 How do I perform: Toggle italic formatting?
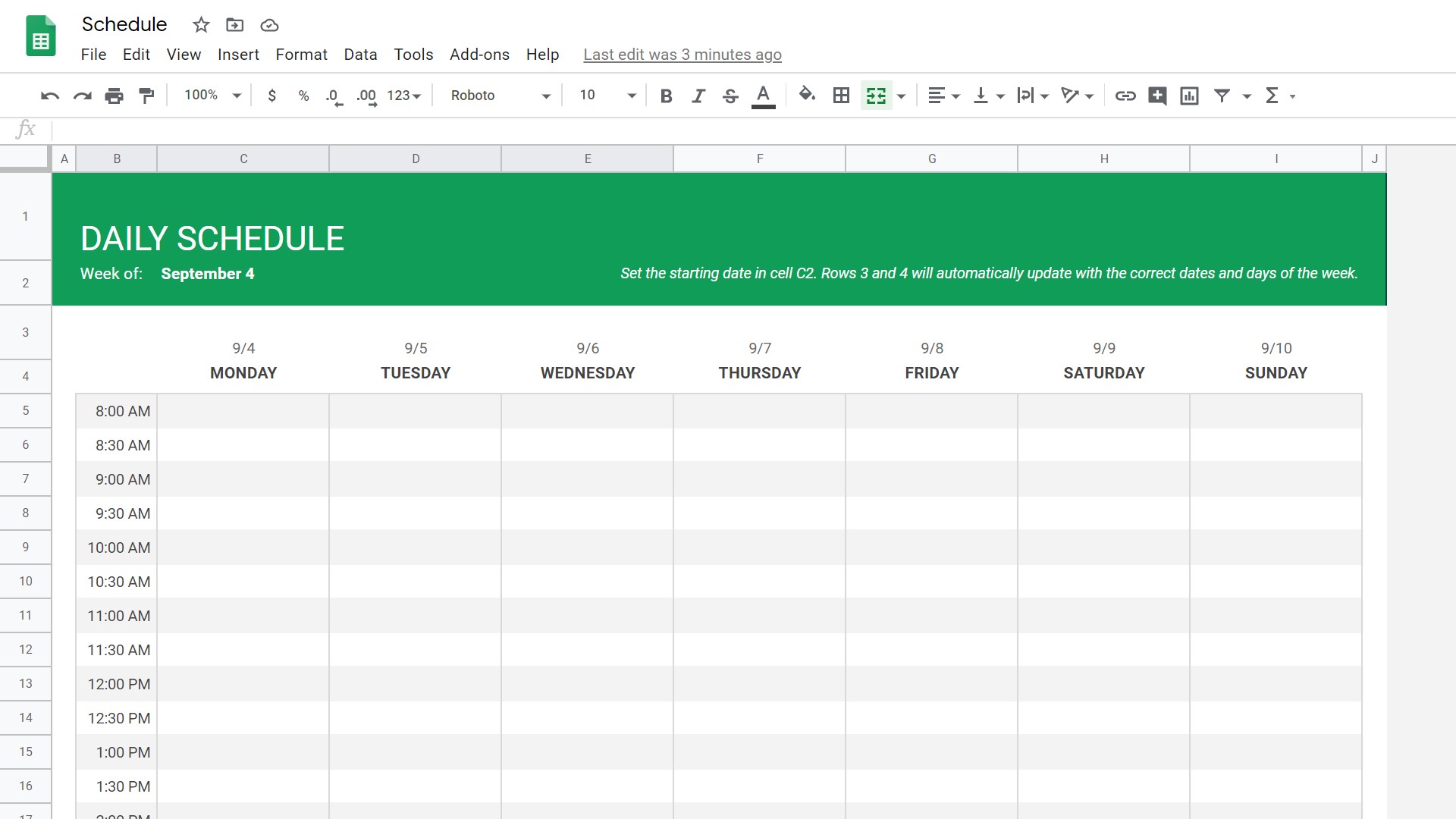tap(698, 96)
